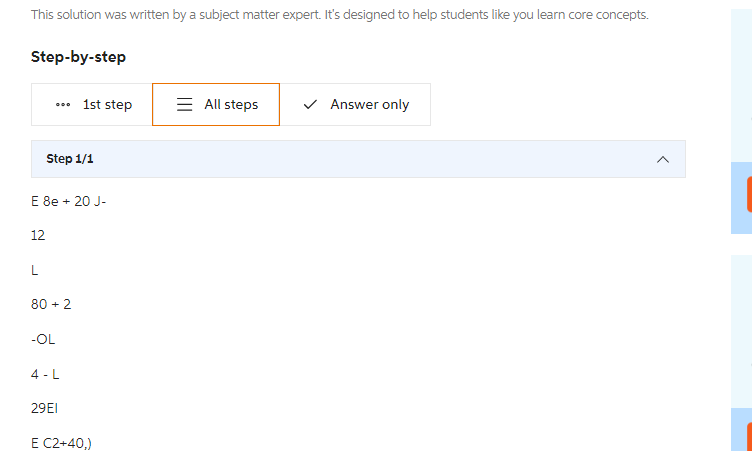Click the subject matter expert description text
This screenshot has height=451, width=752.
click(340, 15)
